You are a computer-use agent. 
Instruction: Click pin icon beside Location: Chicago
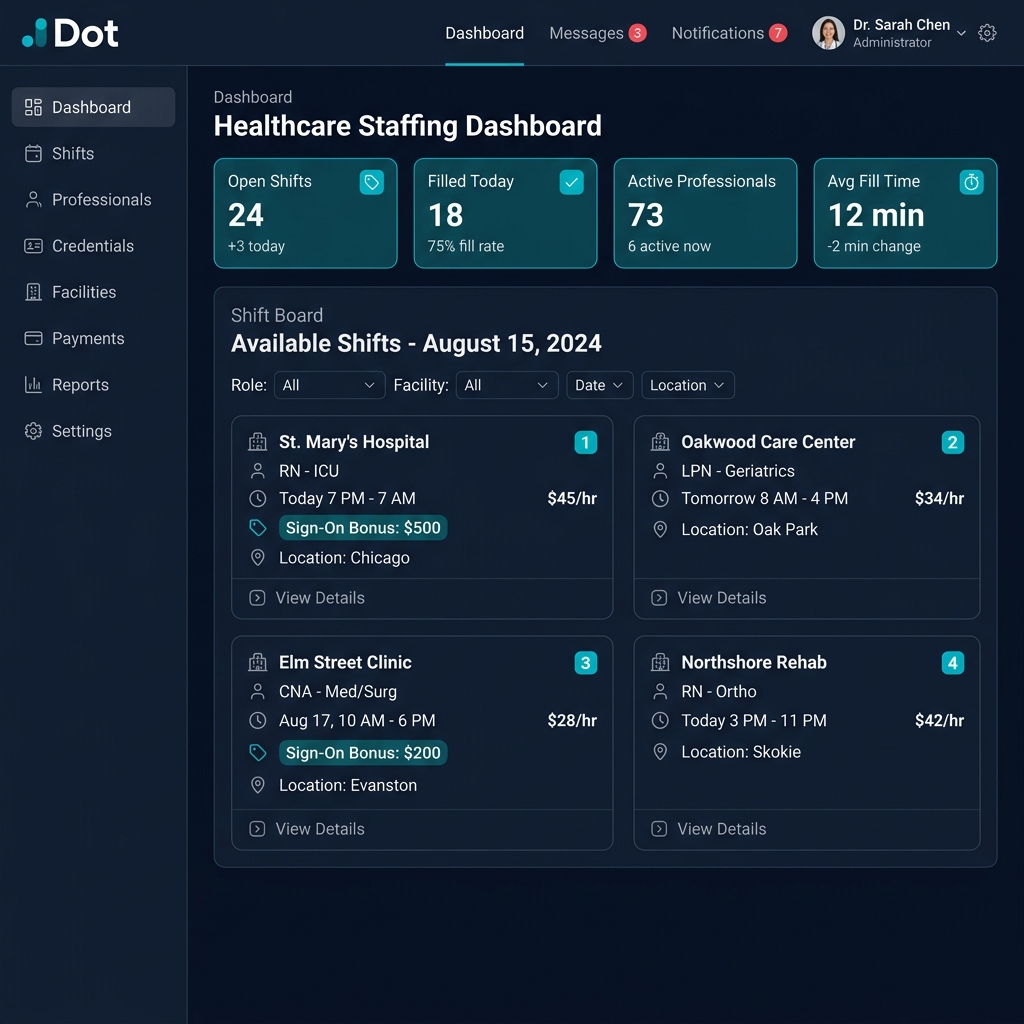pyautogui.click(x=258, y=558)
